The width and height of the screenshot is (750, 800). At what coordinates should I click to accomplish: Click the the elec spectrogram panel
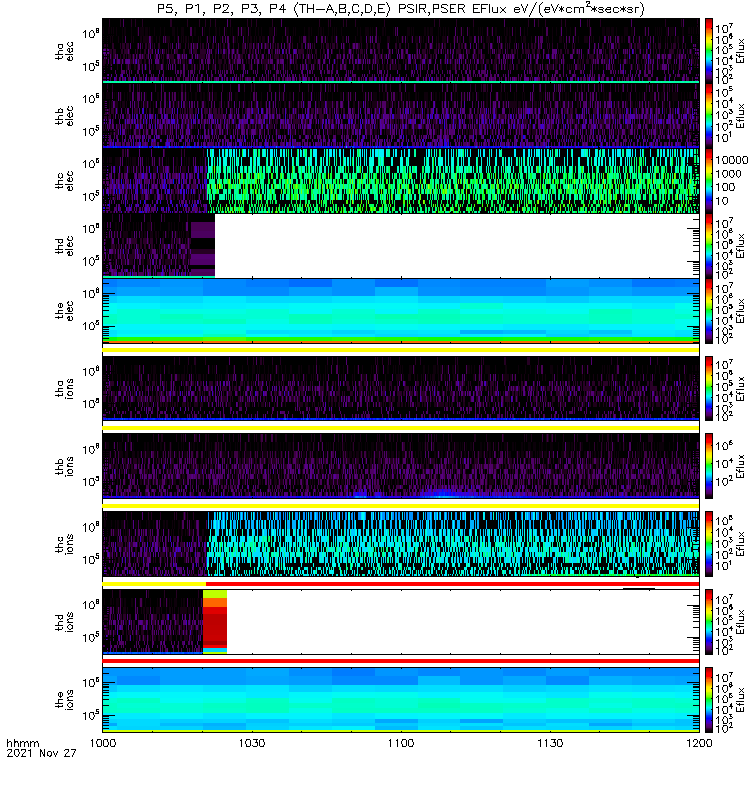click(400, 312)
